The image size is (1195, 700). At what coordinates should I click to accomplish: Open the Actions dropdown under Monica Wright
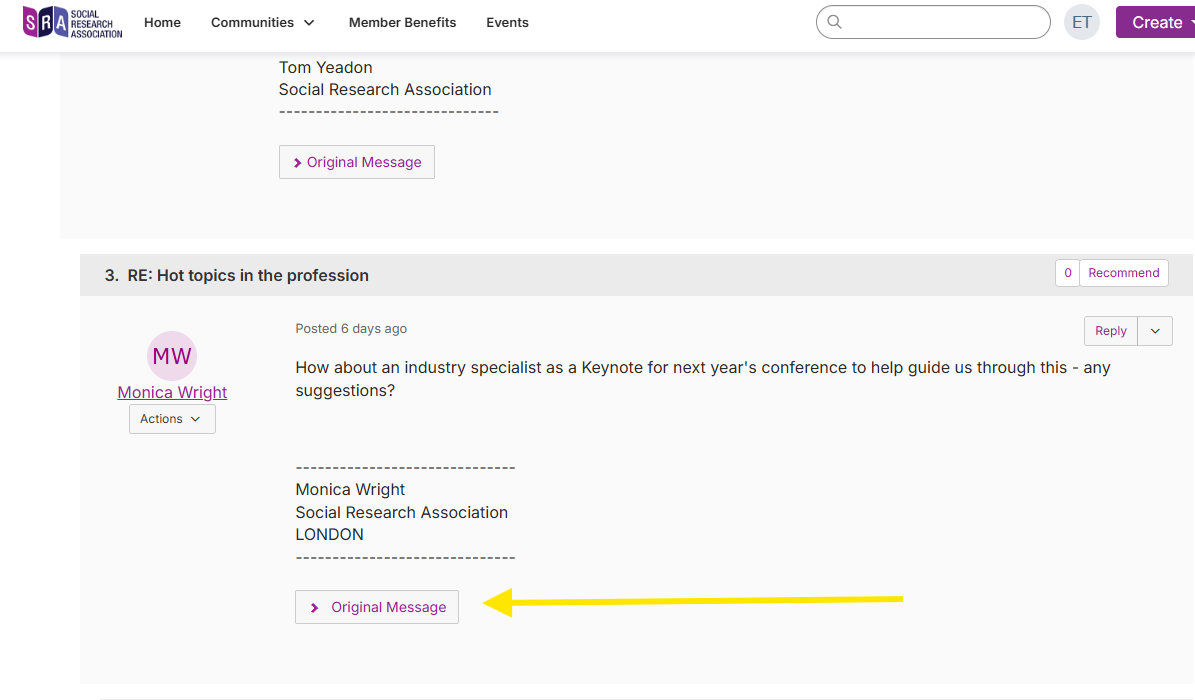click(x=172, y=419)
